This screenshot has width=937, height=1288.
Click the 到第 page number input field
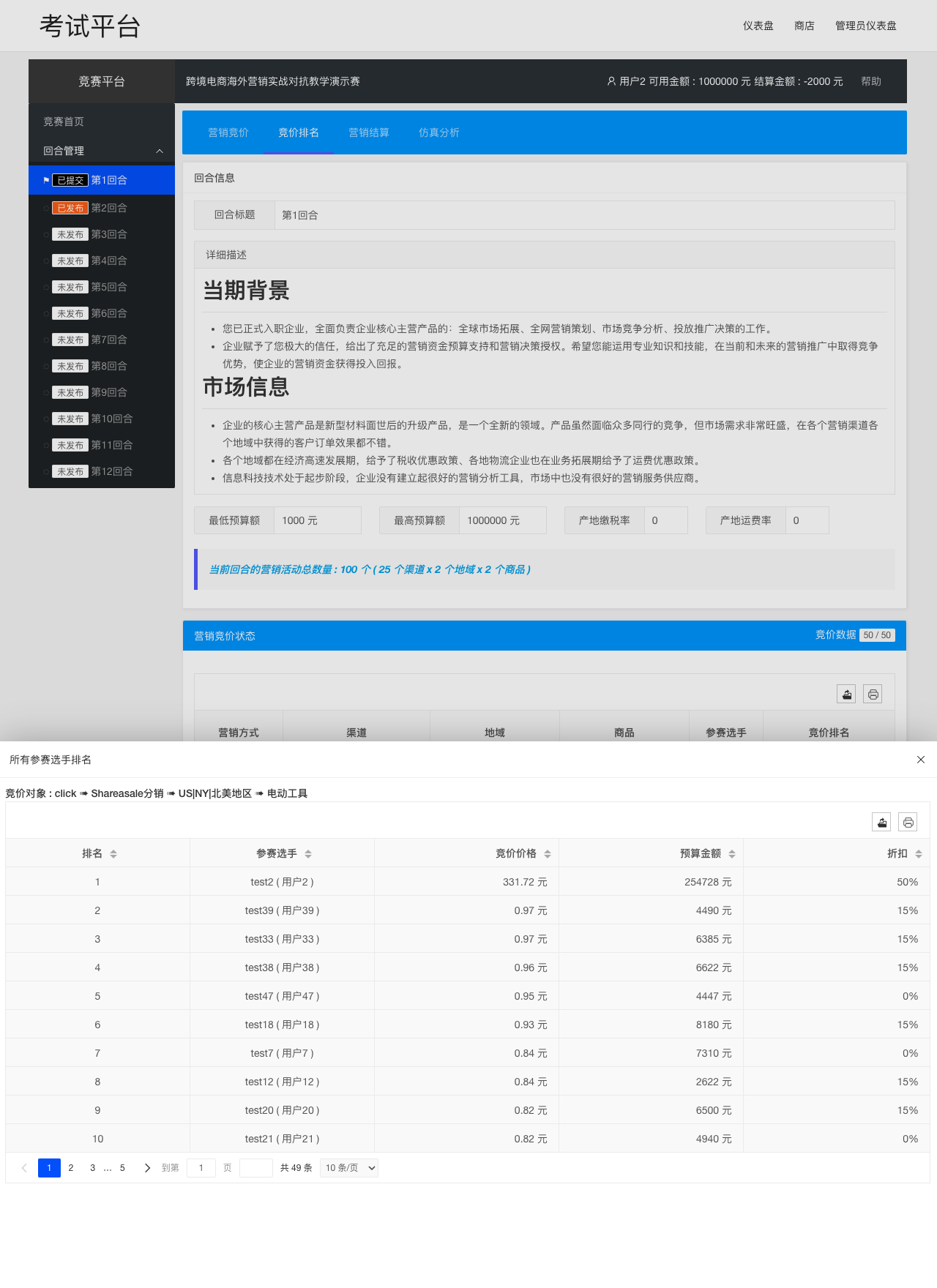coord(201,1168)
